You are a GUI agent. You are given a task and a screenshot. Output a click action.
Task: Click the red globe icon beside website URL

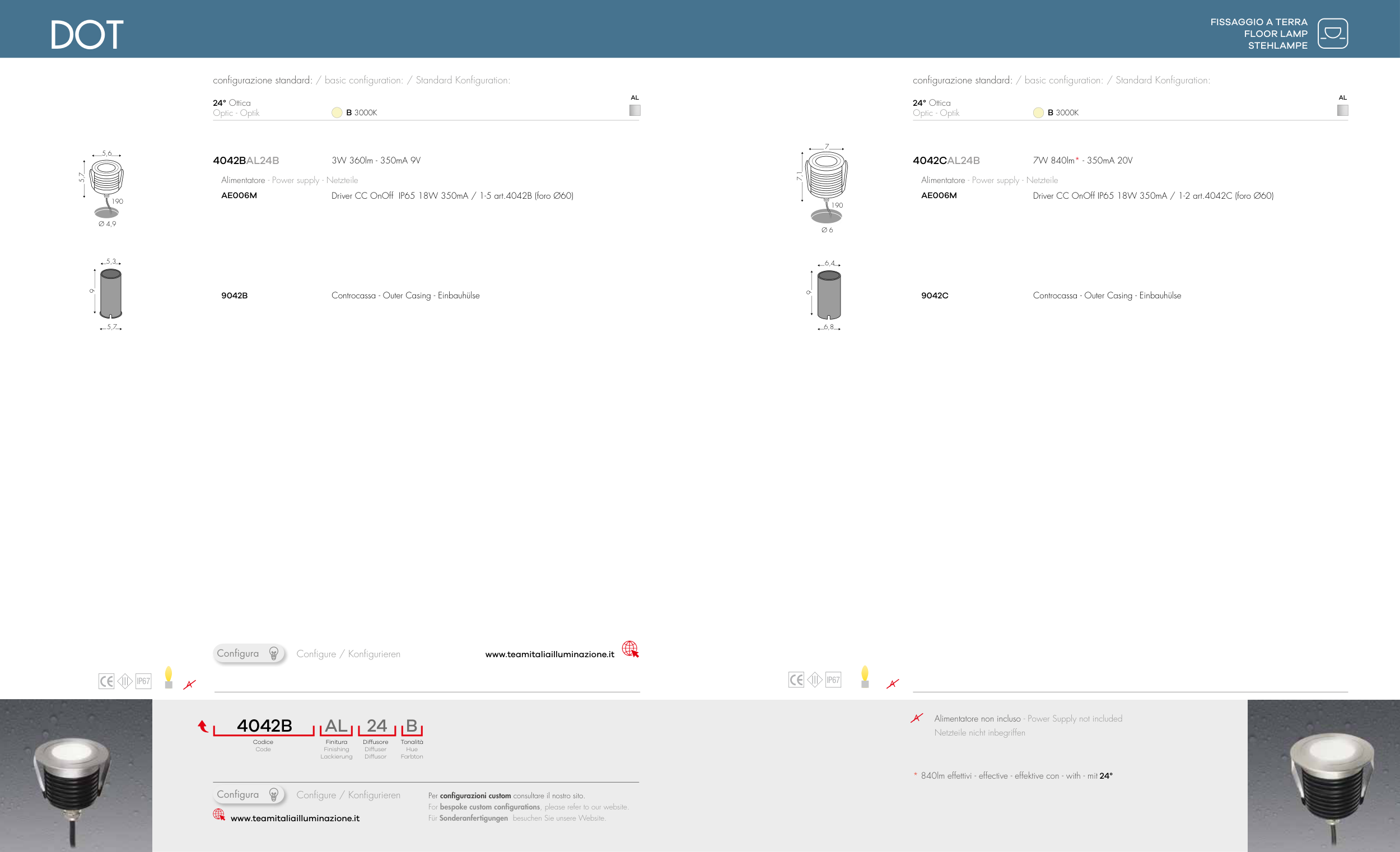coord(629,649)
